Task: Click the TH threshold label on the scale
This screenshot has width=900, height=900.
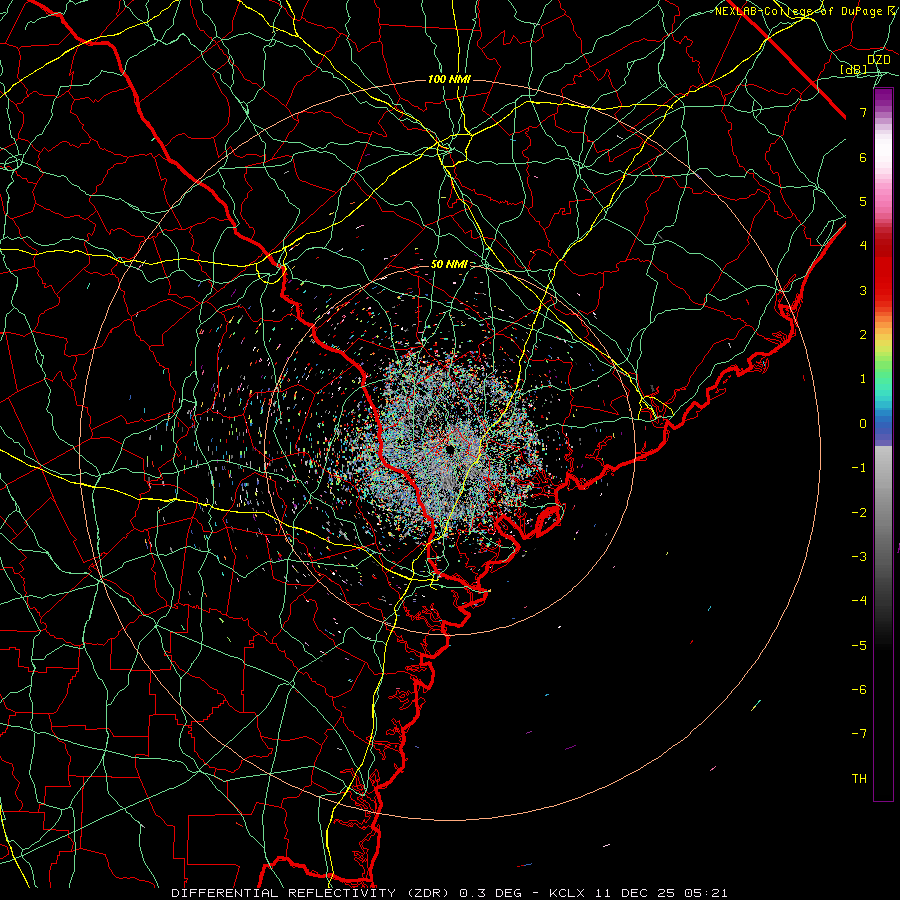Action: tap(859, 779)
